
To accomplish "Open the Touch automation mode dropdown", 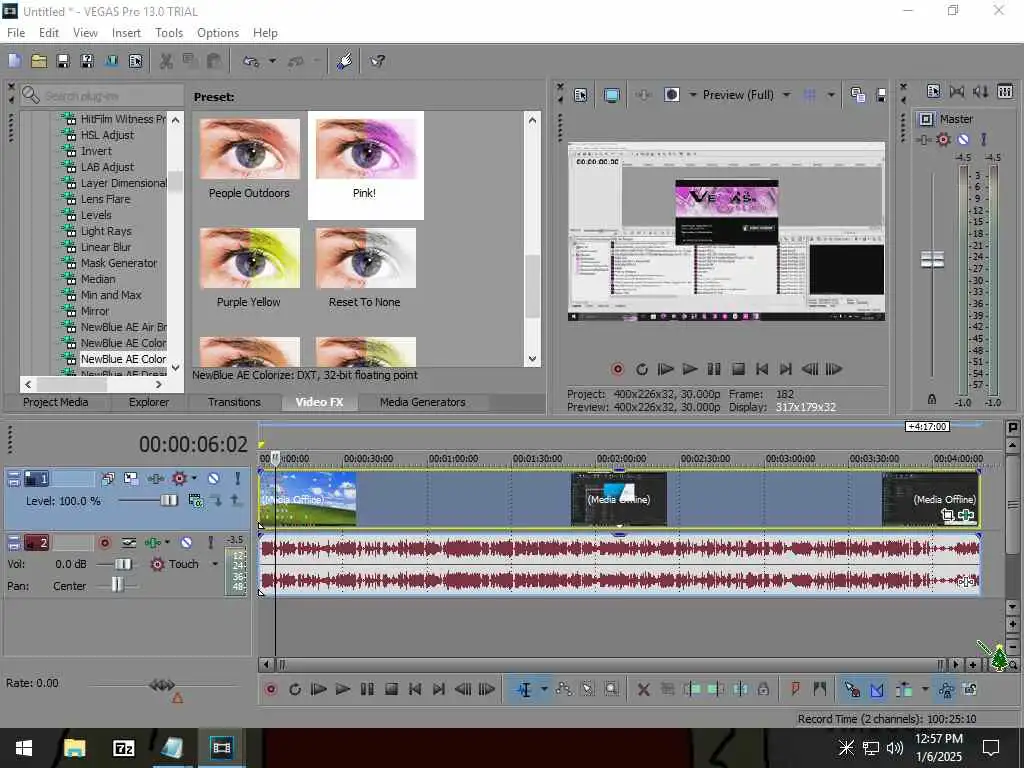I will pyautogui.click(x=215, y=564).
